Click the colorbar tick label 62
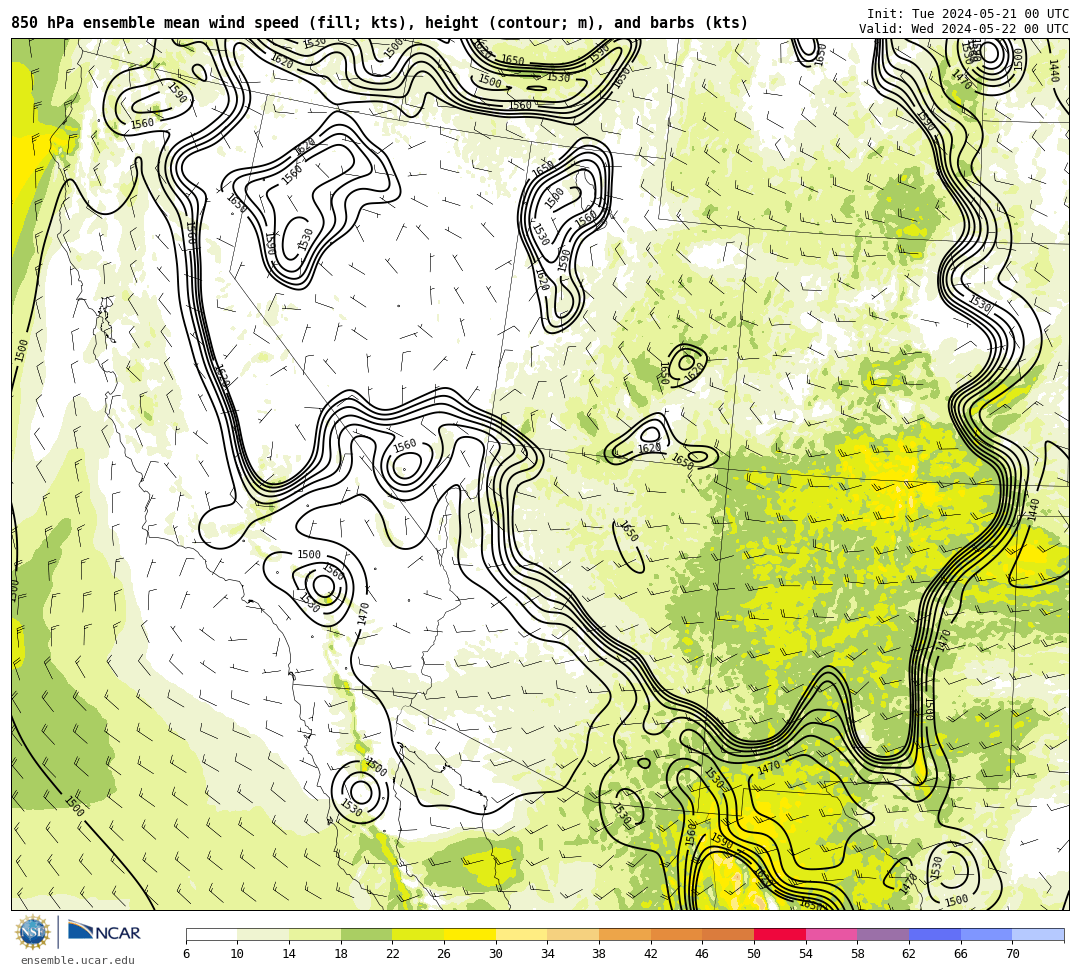 (x=909, y=954)
